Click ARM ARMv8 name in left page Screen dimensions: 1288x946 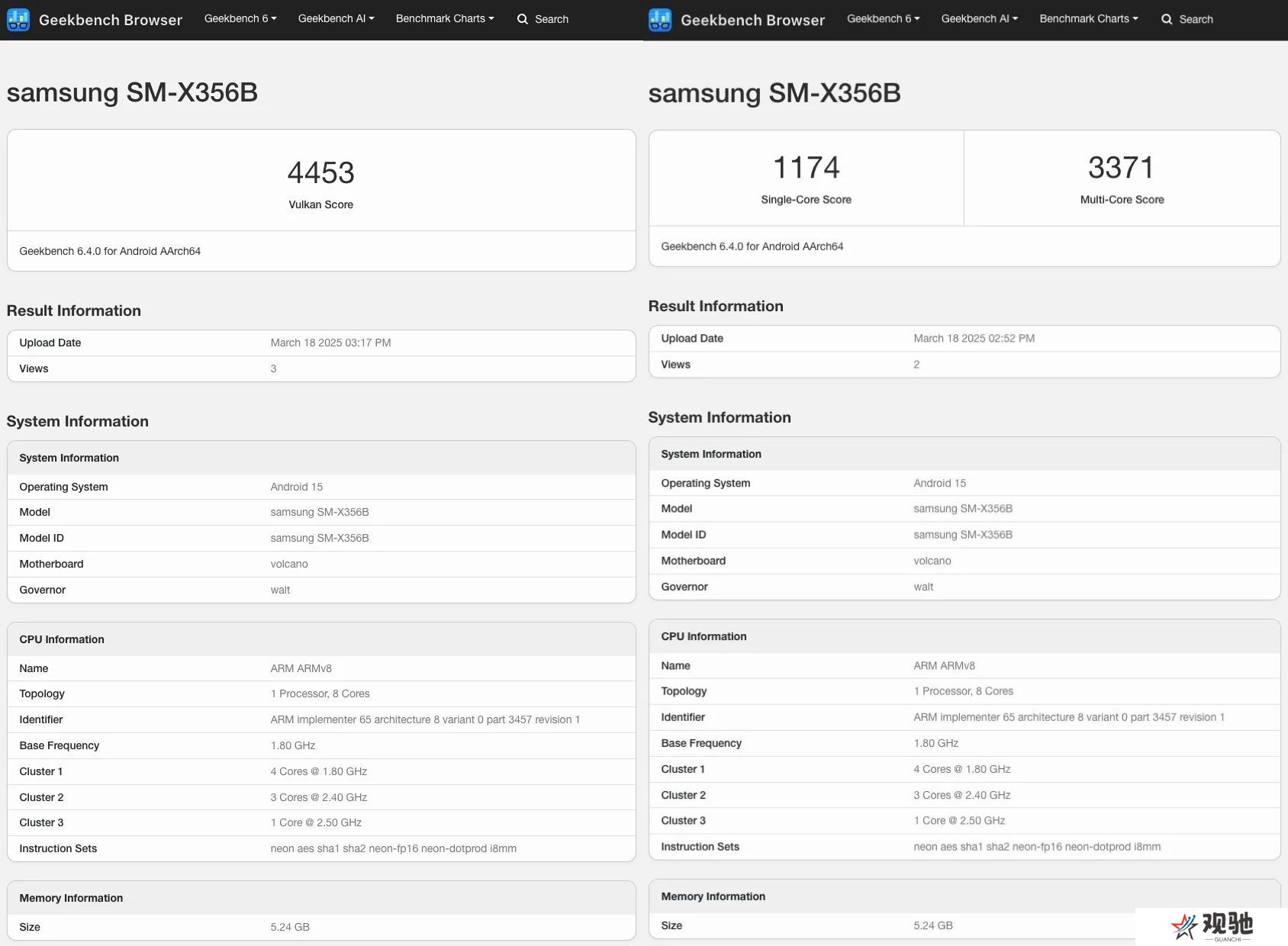(301, 668)
